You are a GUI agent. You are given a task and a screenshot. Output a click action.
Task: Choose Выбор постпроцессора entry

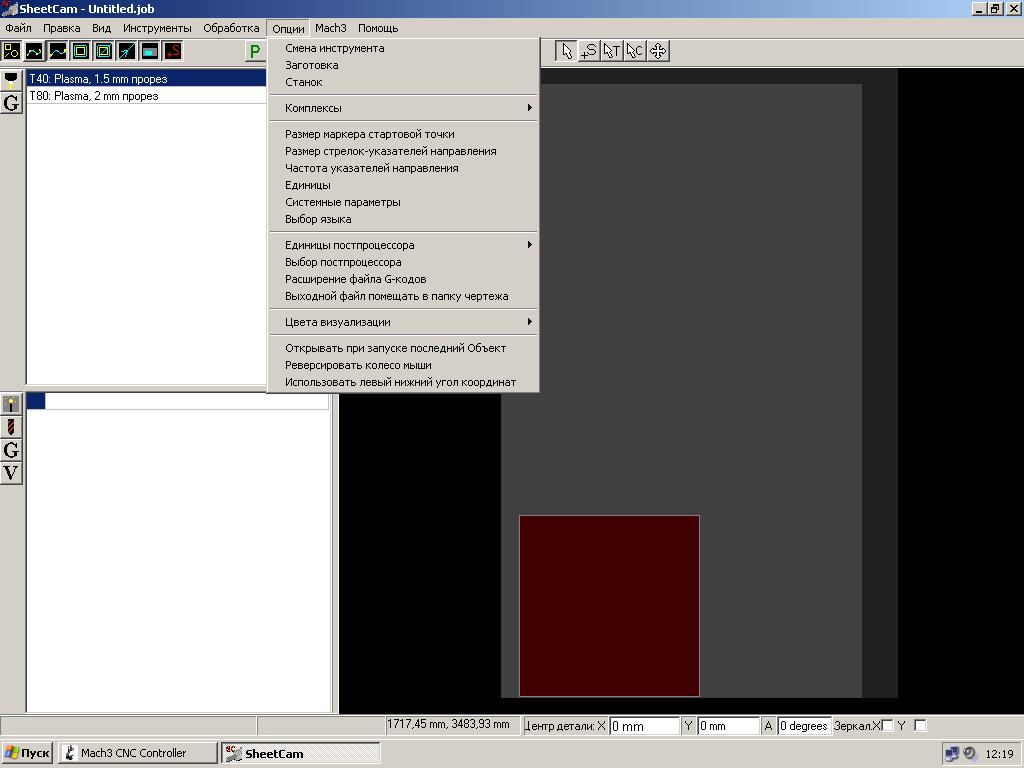(x=404, y=262)
